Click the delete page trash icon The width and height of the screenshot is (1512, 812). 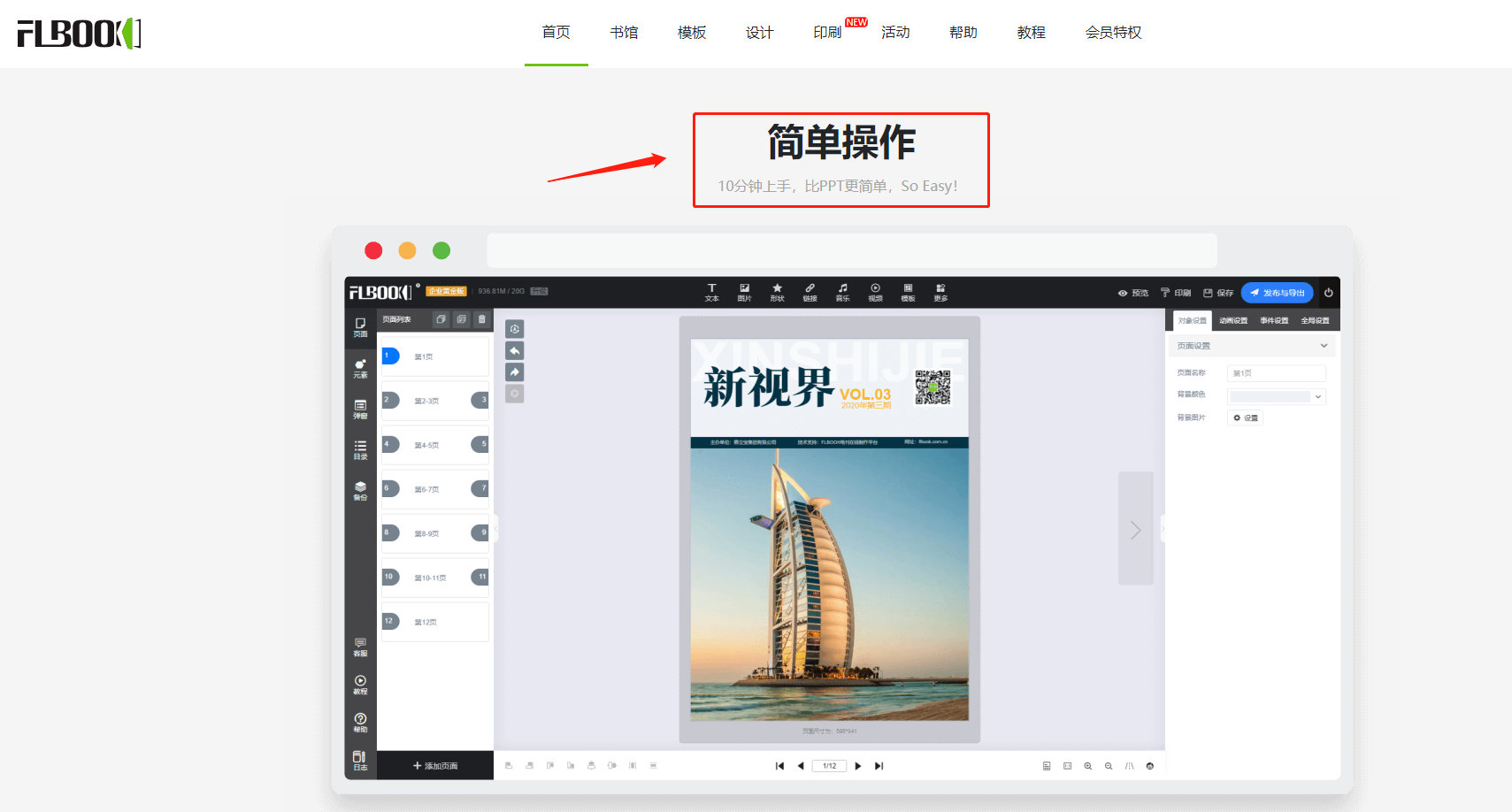pos(481,319)
